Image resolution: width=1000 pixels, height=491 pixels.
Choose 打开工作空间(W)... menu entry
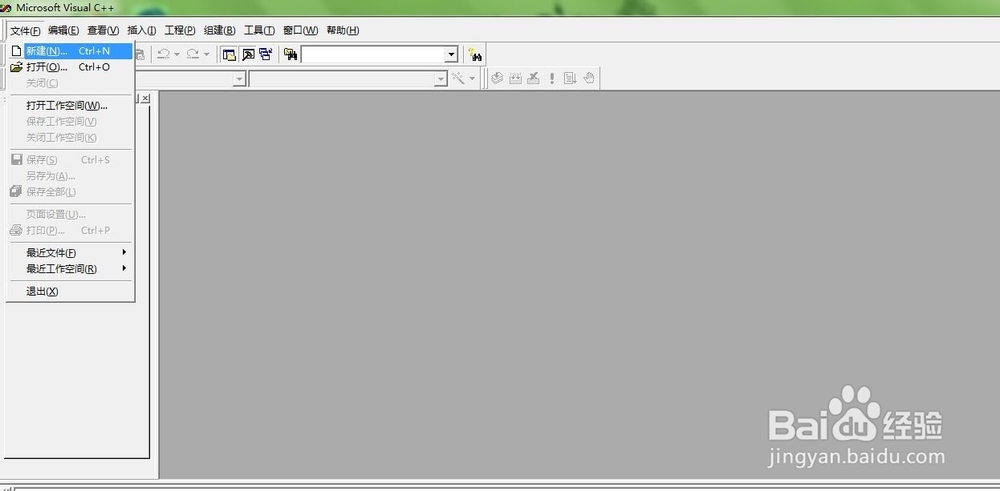click(x=70, y=105)
